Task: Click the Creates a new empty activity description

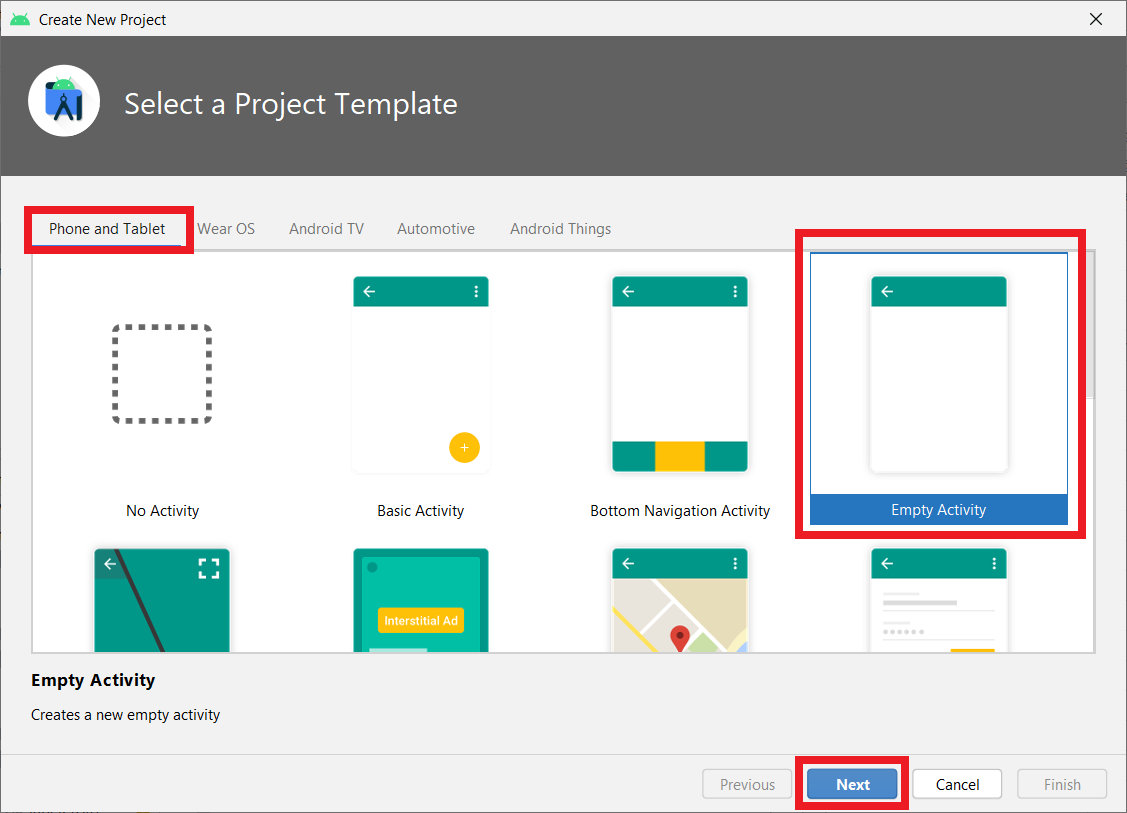Action: click(126, 715)
